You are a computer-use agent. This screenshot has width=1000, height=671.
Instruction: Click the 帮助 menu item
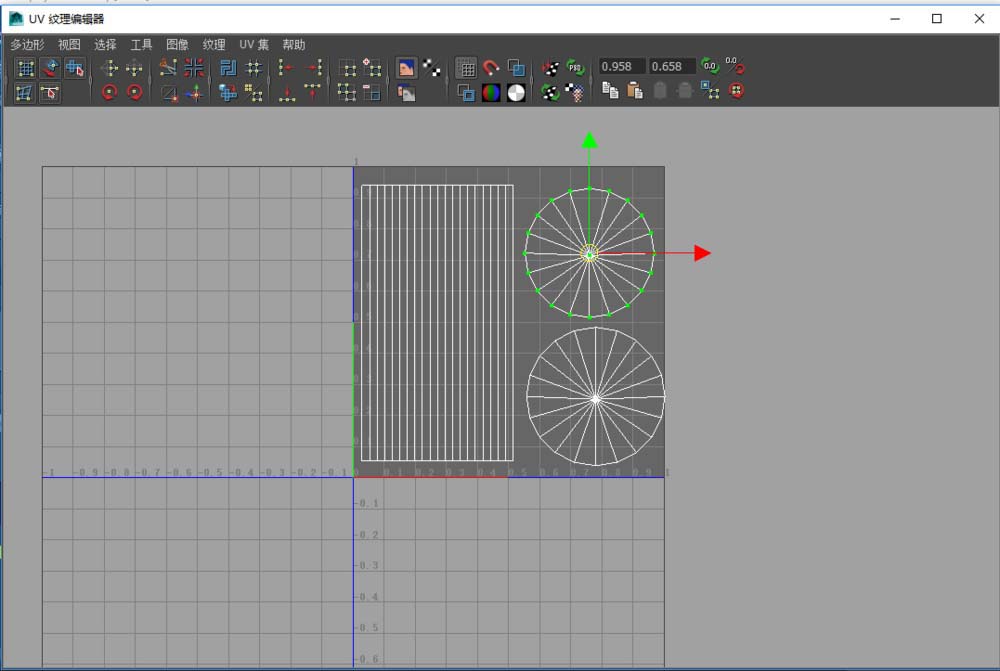[294, 45]
